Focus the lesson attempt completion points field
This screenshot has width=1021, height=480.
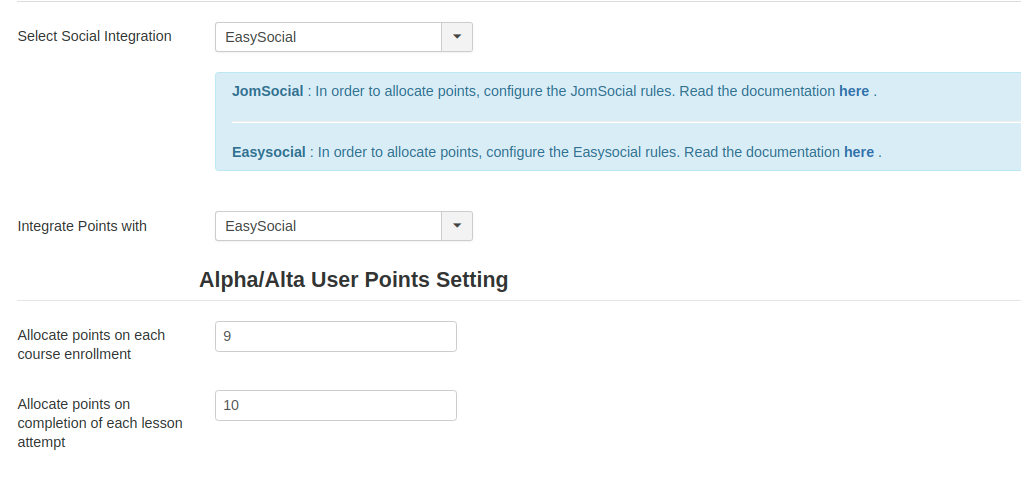[x=335, y=405]
